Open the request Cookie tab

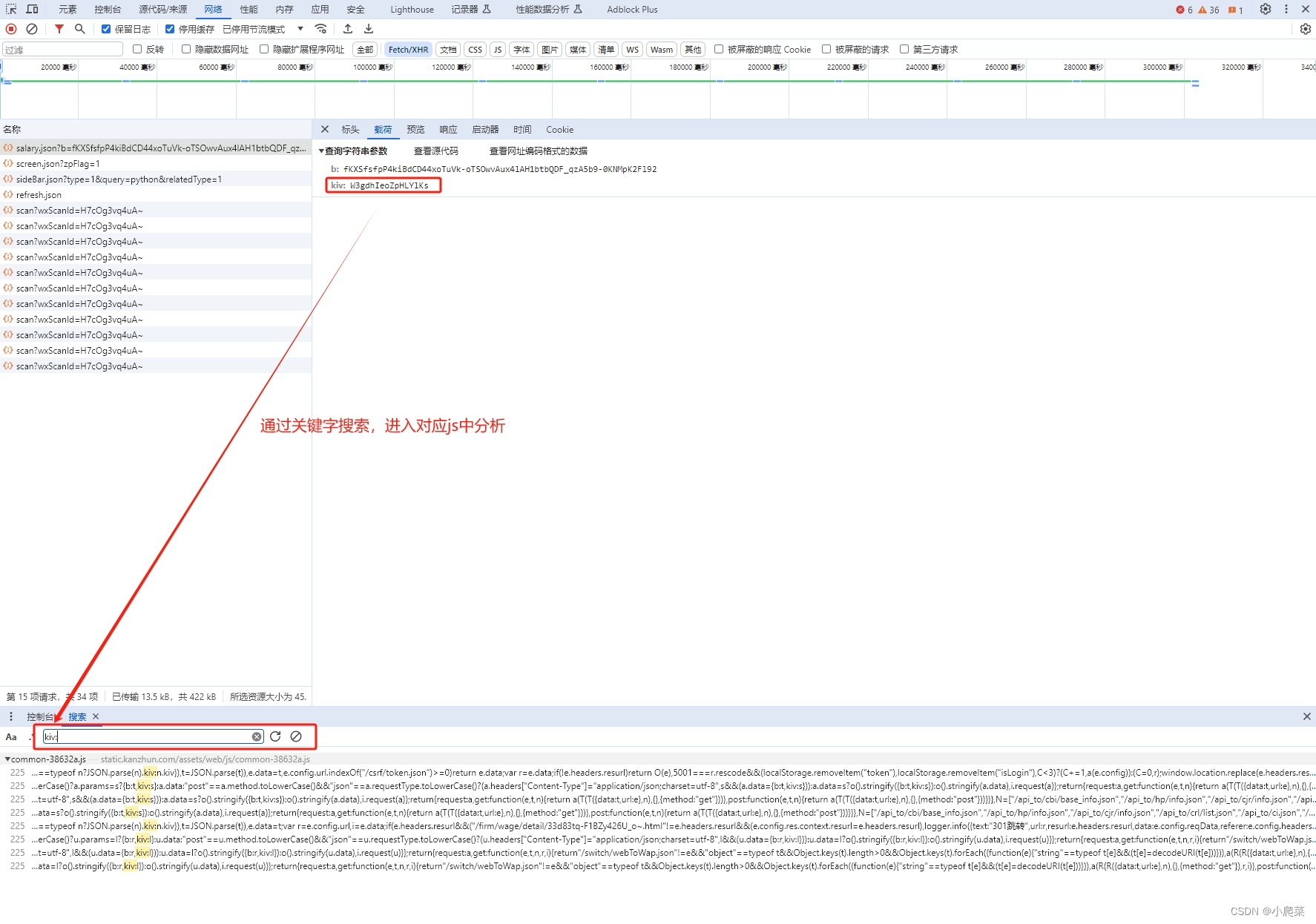coord(559,129)
